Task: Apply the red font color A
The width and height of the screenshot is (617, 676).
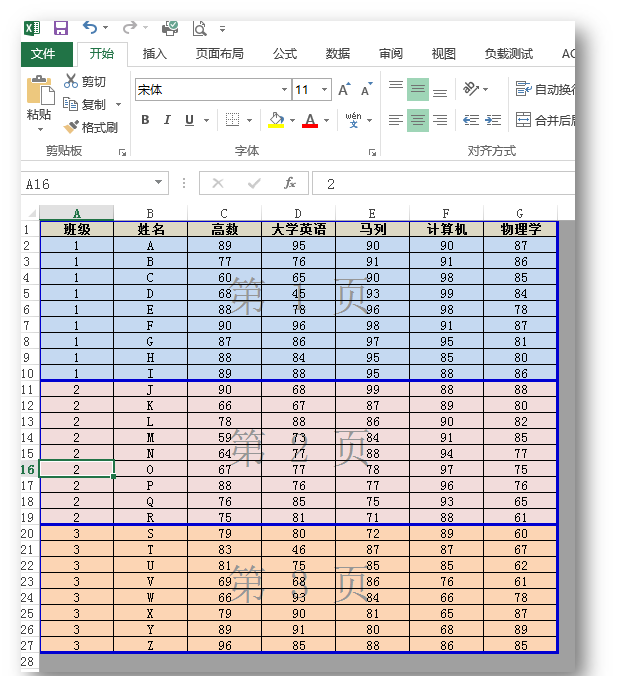Action: click(x=310, y=120)
